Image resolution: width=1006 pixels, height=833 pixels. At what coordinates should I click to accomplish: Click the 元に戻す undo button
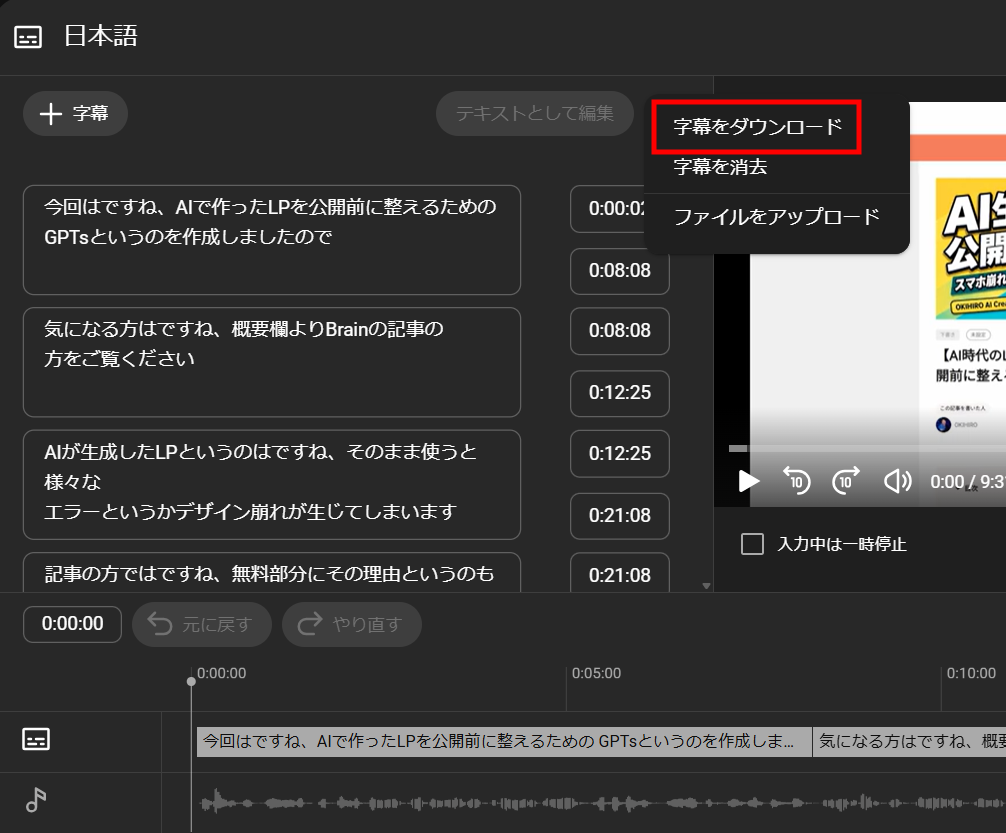[x=201, y=624]
